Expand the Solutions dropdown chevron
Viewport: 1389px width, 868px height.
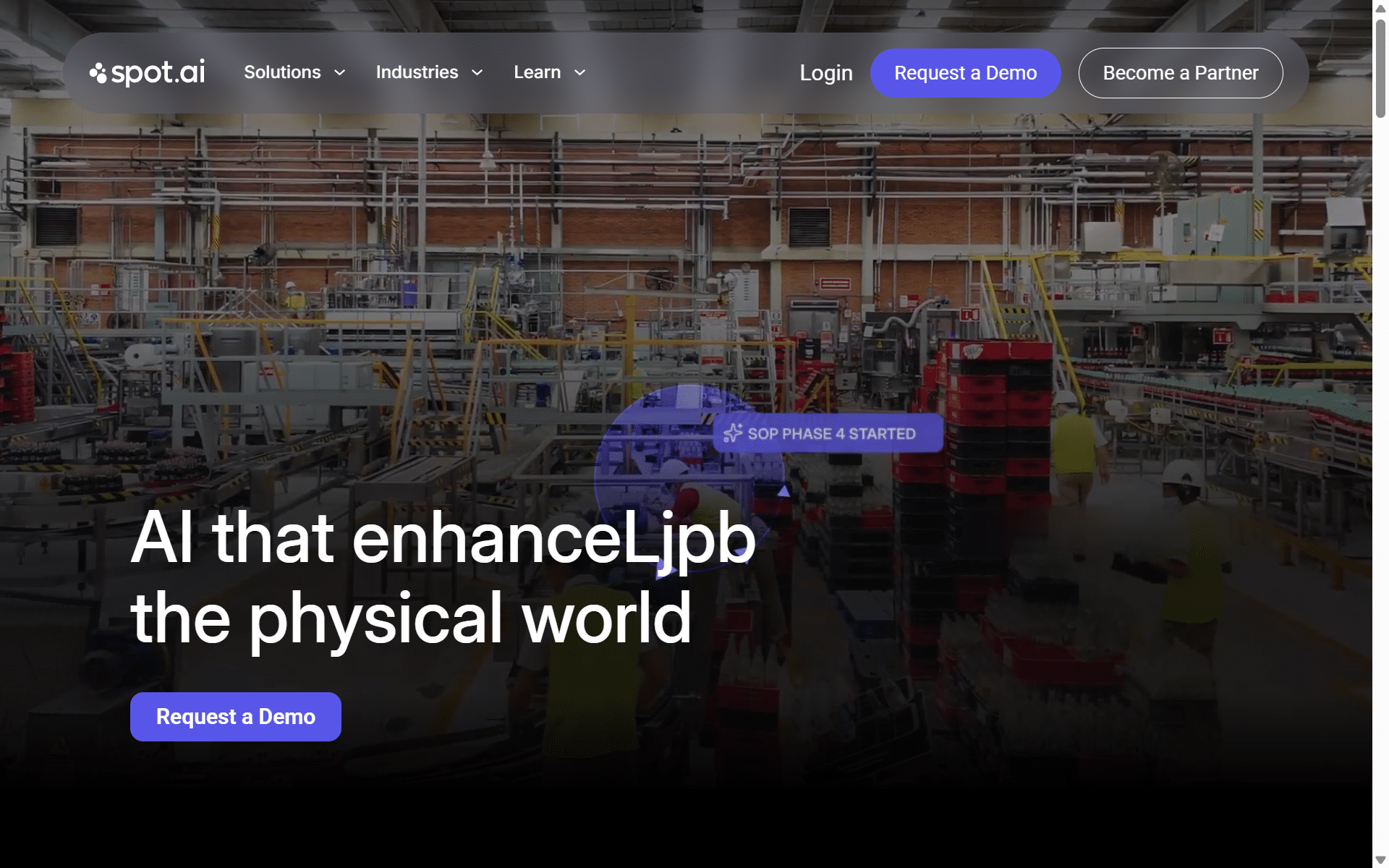coord(339,72)
